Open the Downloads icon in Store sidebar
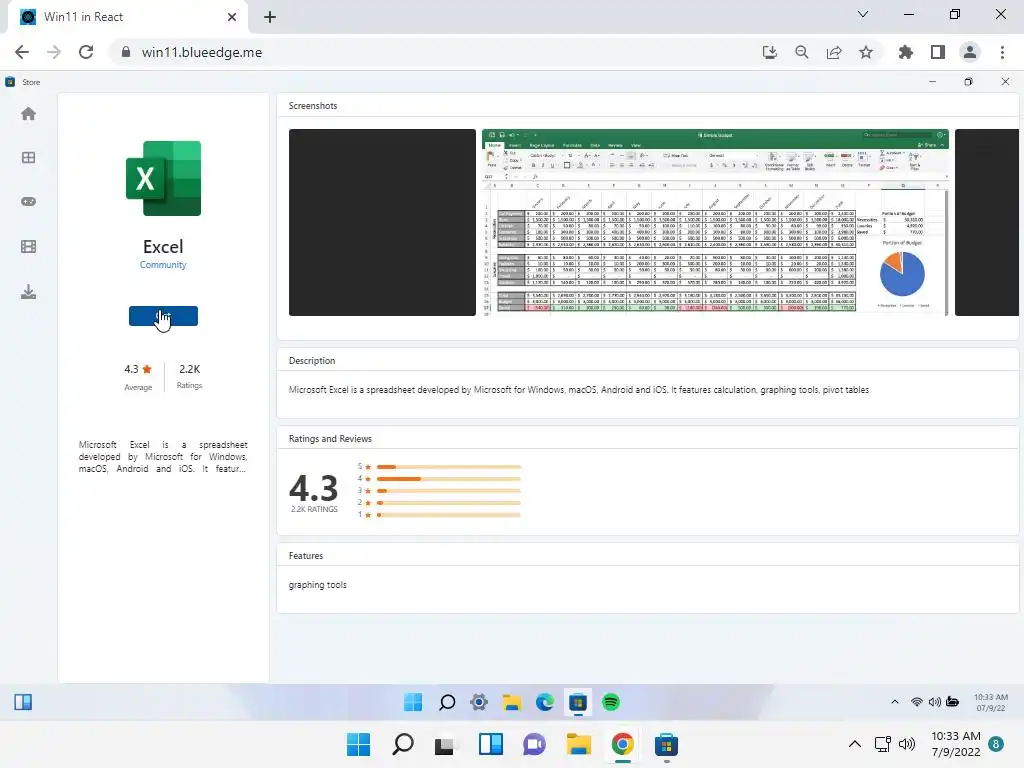Screen dimensions: 1024x768 28,291
